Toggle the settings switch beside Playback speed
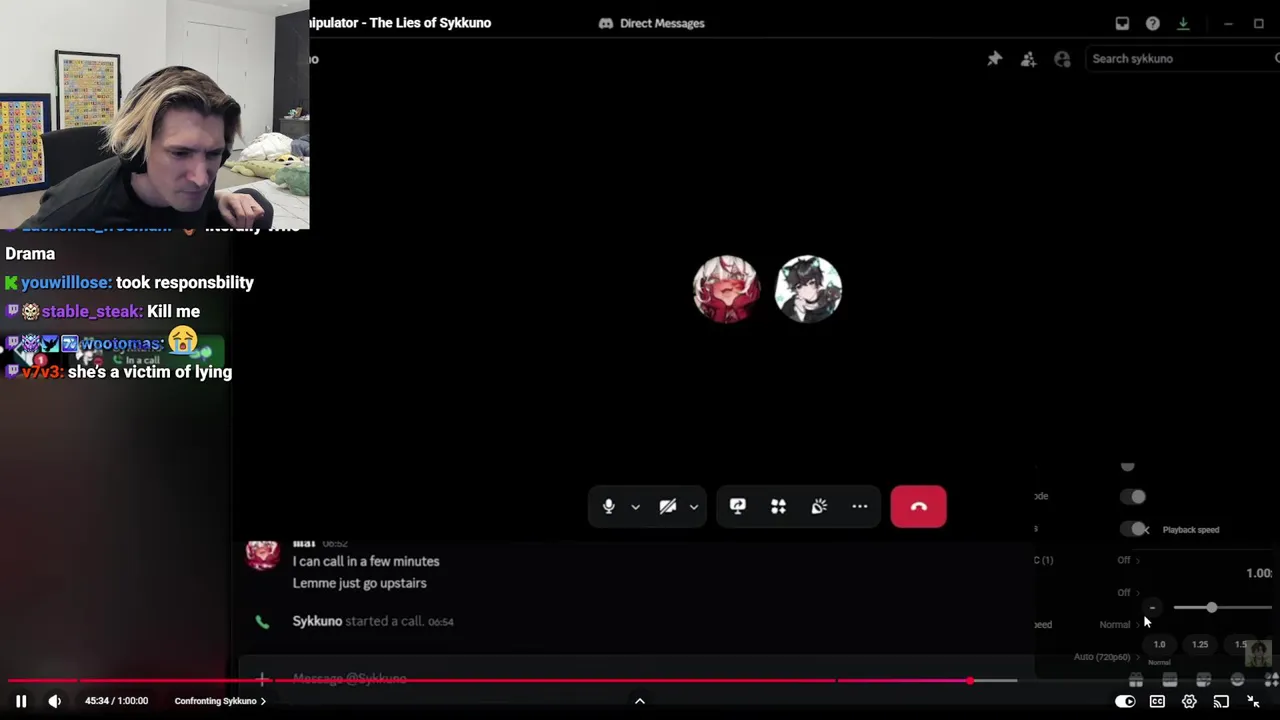Image resolution: width=1280 pixels, height=720 pixels. (x=1134, y=529)
